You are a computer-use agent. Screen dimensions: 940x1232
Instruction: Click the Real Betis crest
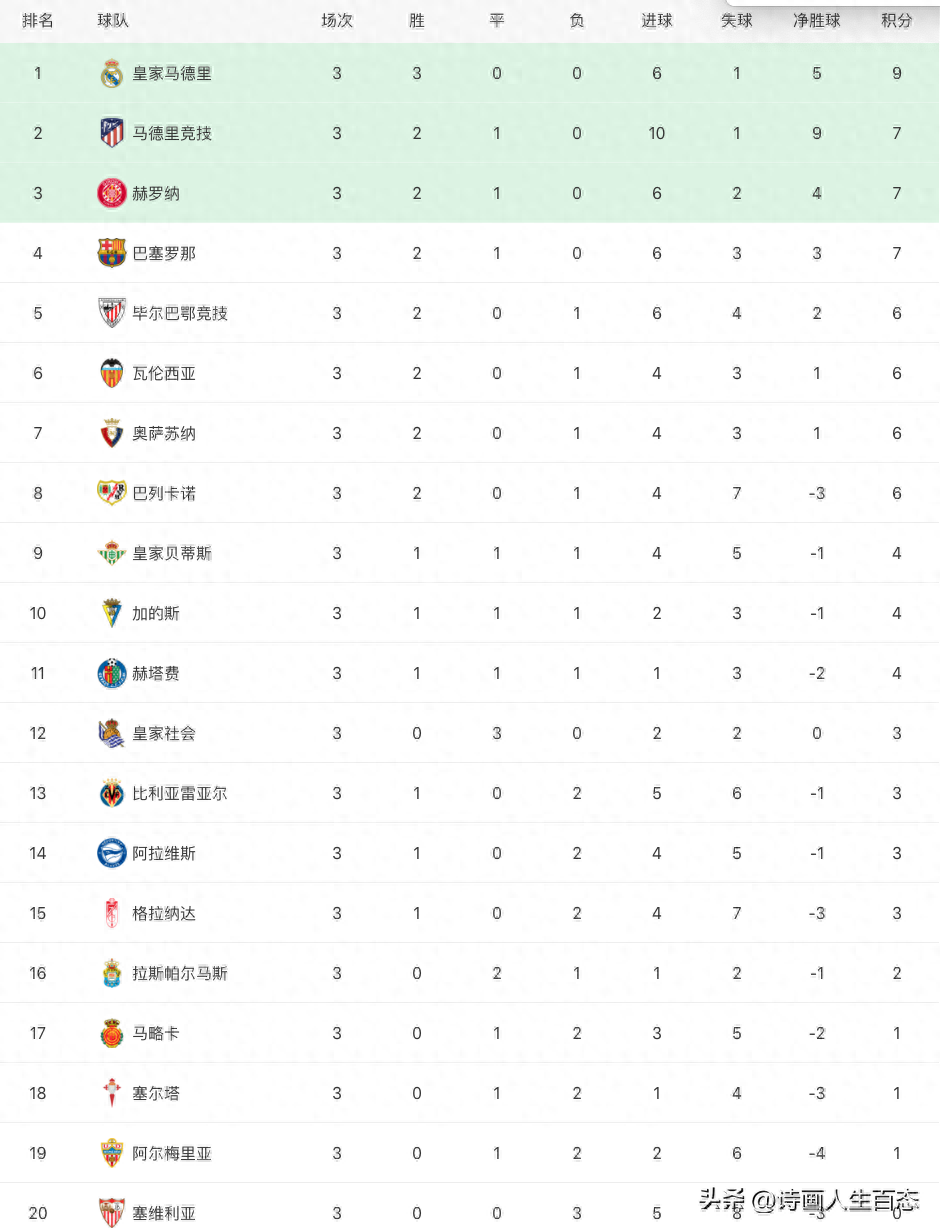pos(112,553)
